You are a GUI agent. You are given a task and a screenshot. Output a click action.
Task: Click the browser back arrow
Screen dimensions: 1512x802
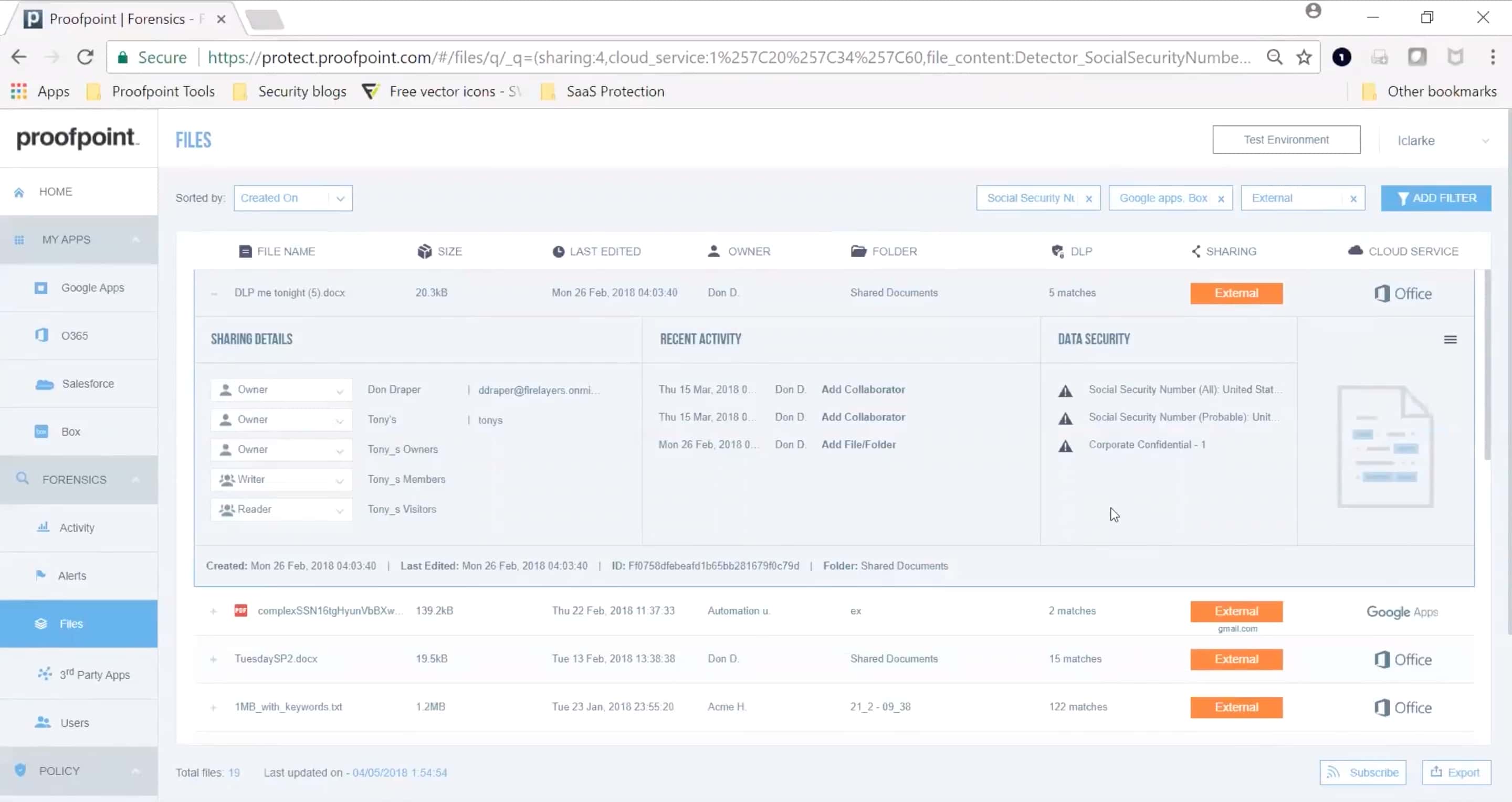tap(19, 57)
